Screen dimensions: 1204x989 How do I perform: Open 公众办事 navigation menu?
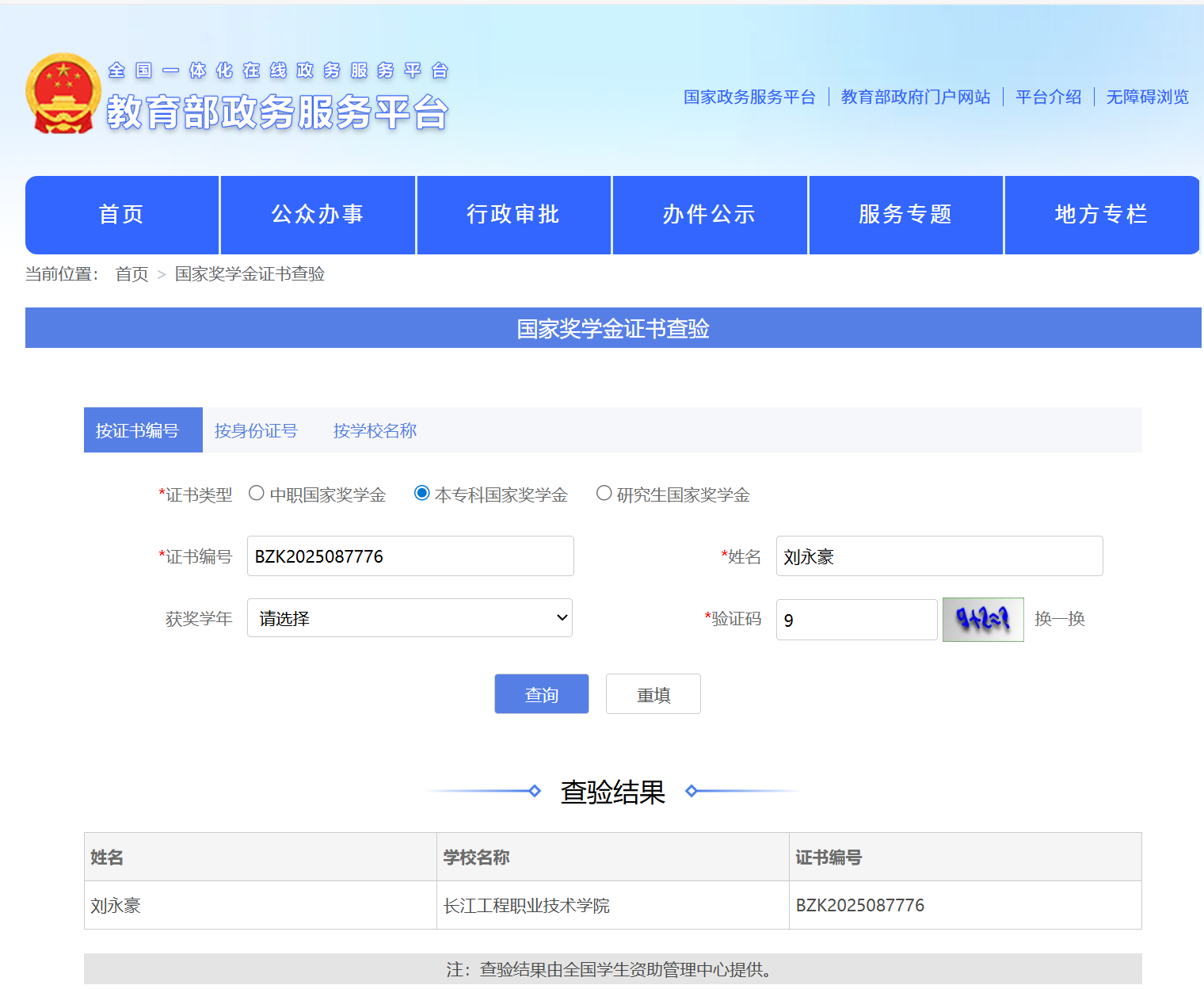pyautogui.click(x=318, y=215)
